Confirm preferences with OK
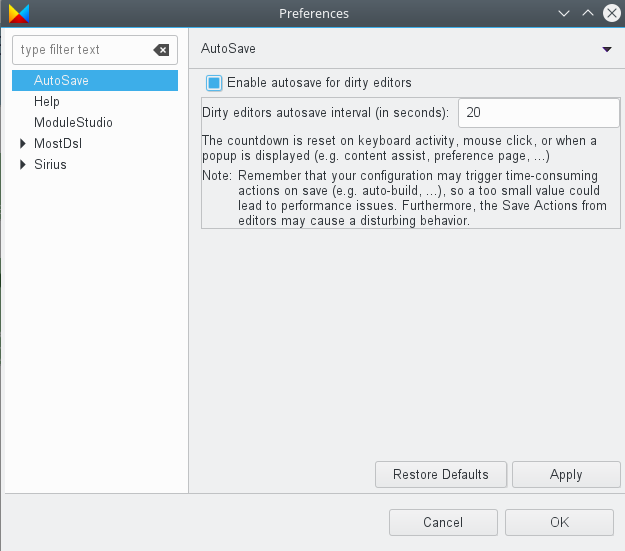Viewport: 625px width, 551px height. point(559,522)
